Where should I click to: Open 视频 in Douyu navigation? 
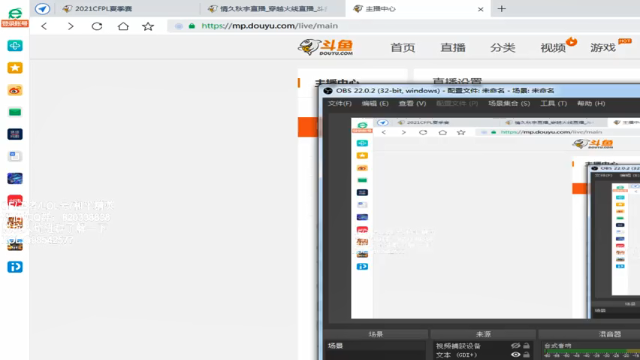[553, 48]
